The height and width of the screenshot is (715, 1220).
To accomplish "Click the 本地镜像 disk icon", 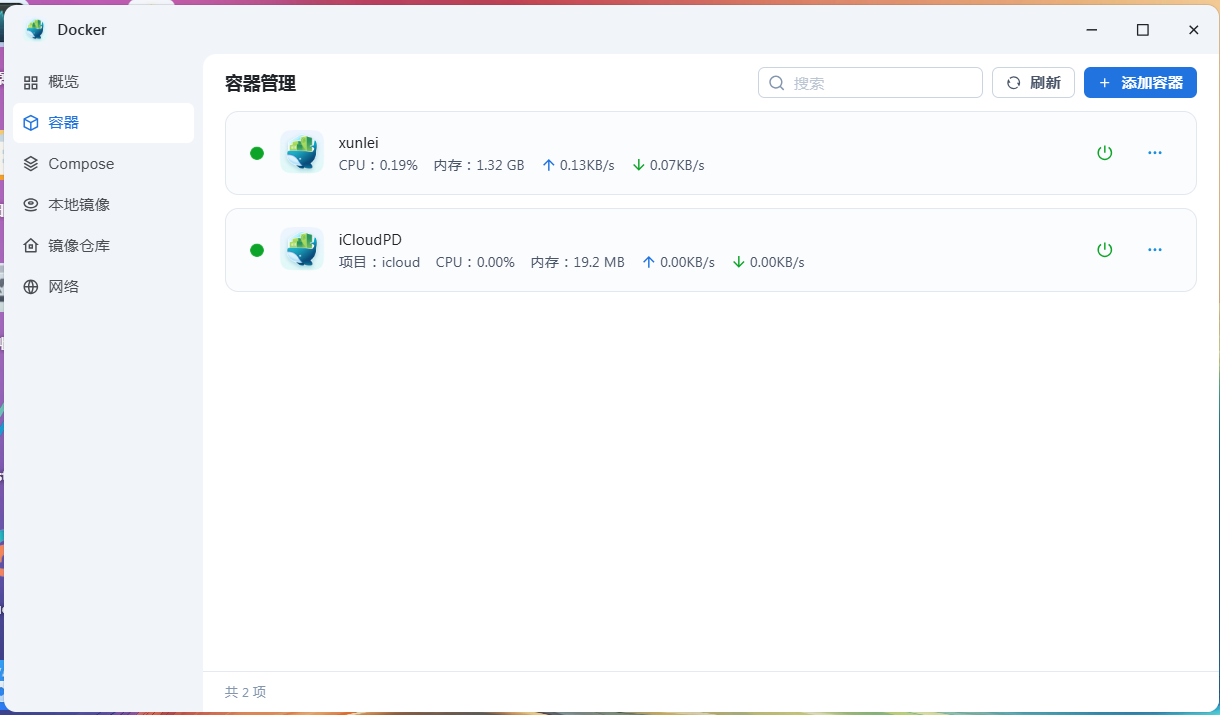I will tap(31, 205).
